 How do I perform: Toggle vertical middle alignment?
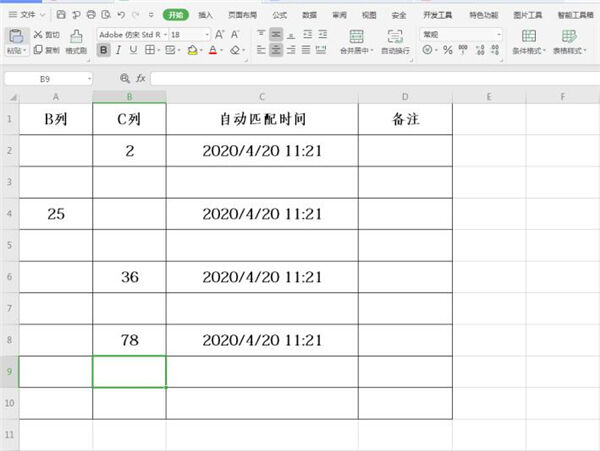coord(276,34)
